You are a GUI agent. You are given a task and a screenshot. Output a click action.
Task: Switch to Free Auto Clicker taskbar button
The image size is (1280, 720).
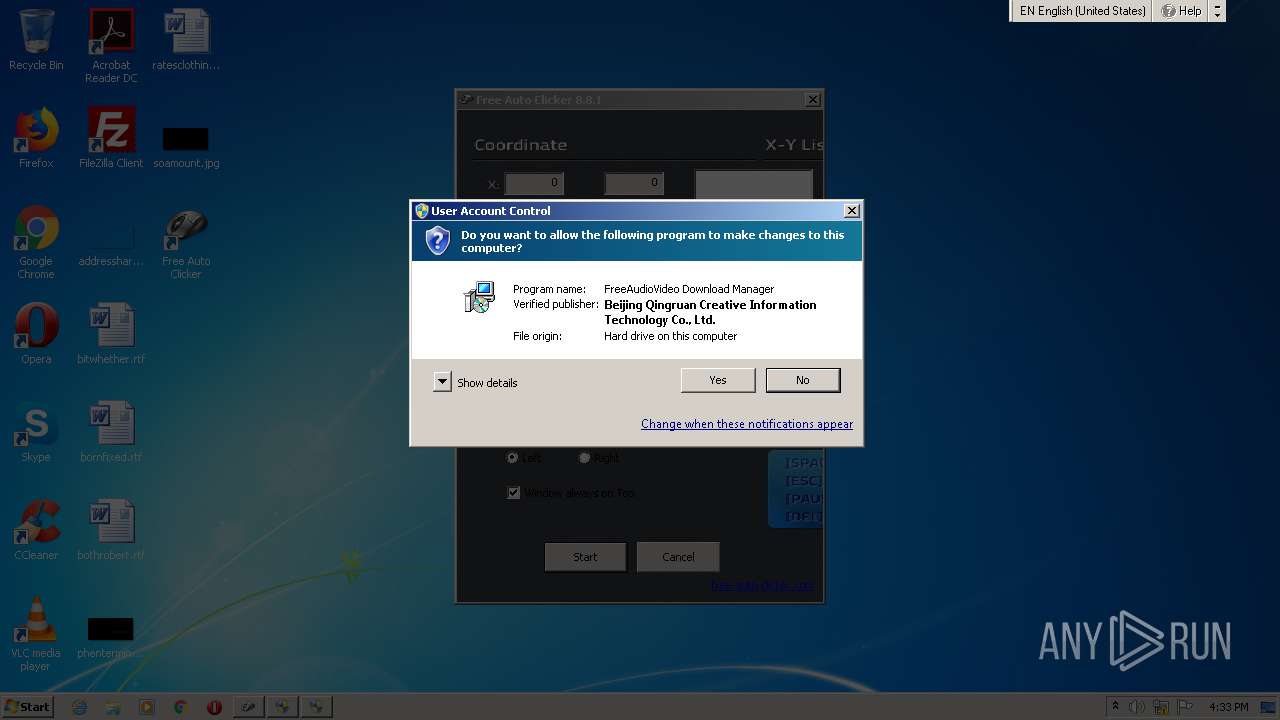[x=248, y=707]
